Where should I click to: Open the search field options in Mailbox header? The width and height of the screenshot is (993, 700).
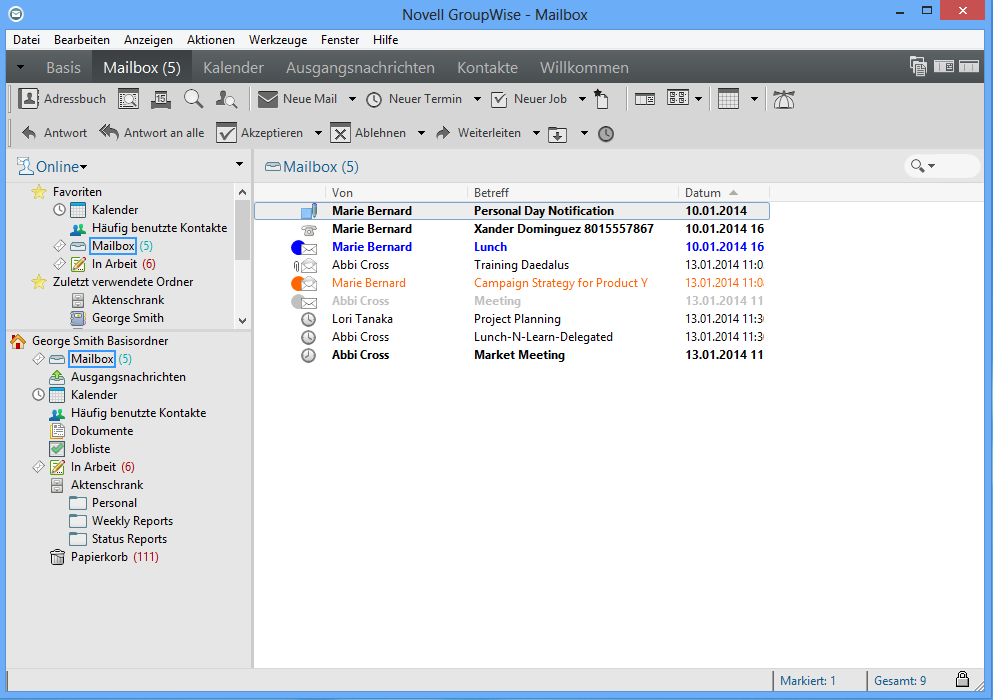[x=923, y=166]
